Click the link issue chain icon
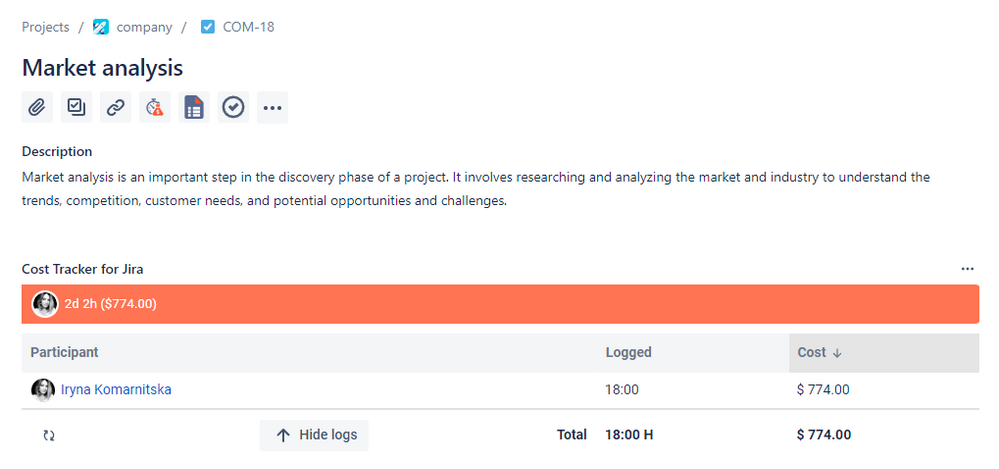The width and height of the screenshot is (999, 469). 116,107
